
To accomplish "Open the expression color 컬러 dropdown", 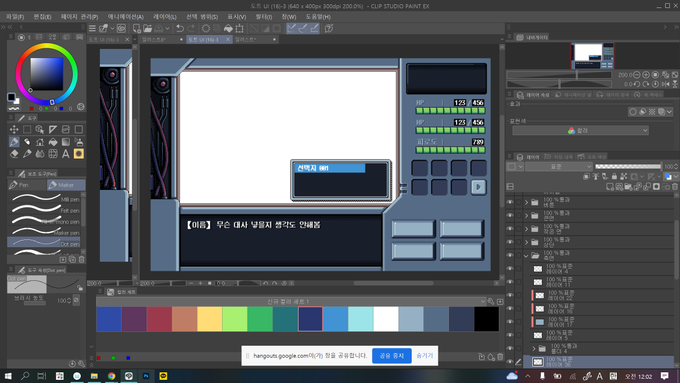I will click(580, 131).
